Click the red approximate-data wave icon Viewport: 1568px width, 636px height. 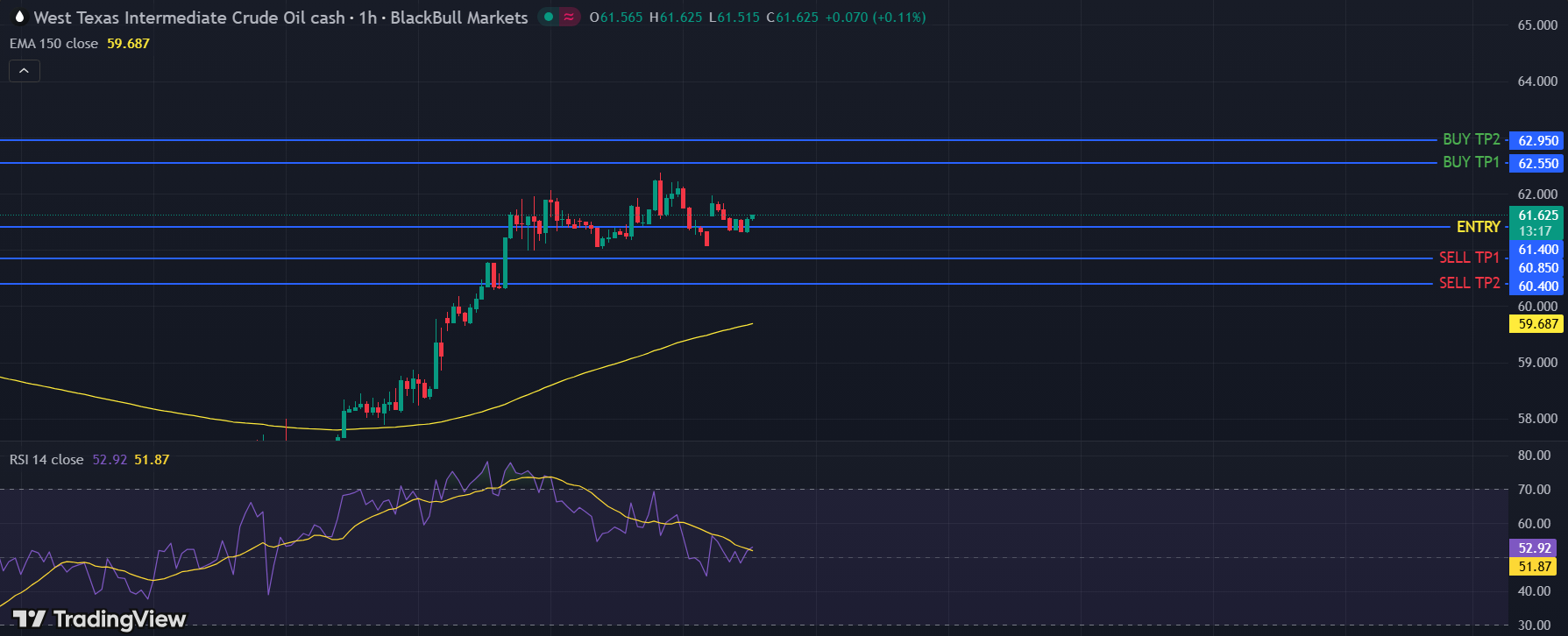click(569, 17)
